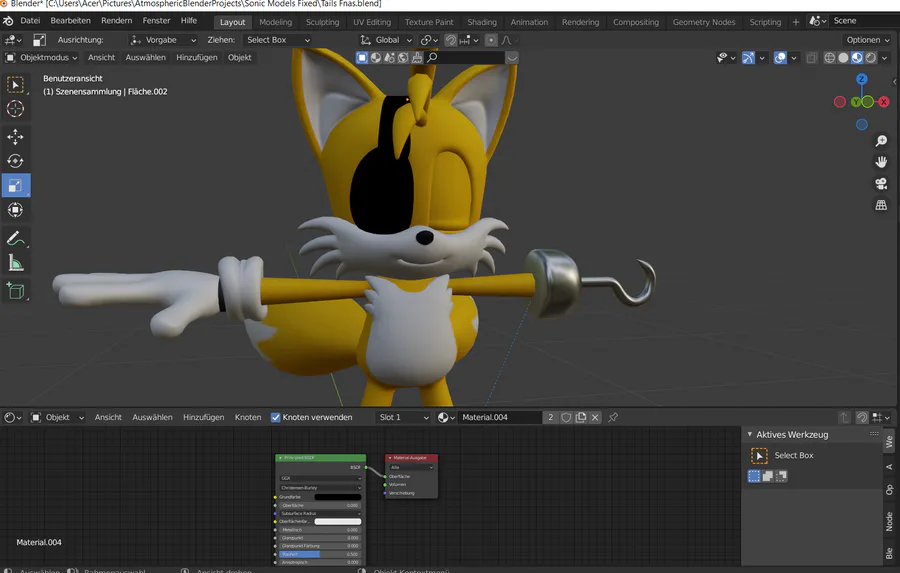The width and height of the screenshot is (900, 573).
Task: Activate the 3D Cursor tool
Action: [15, 109]
